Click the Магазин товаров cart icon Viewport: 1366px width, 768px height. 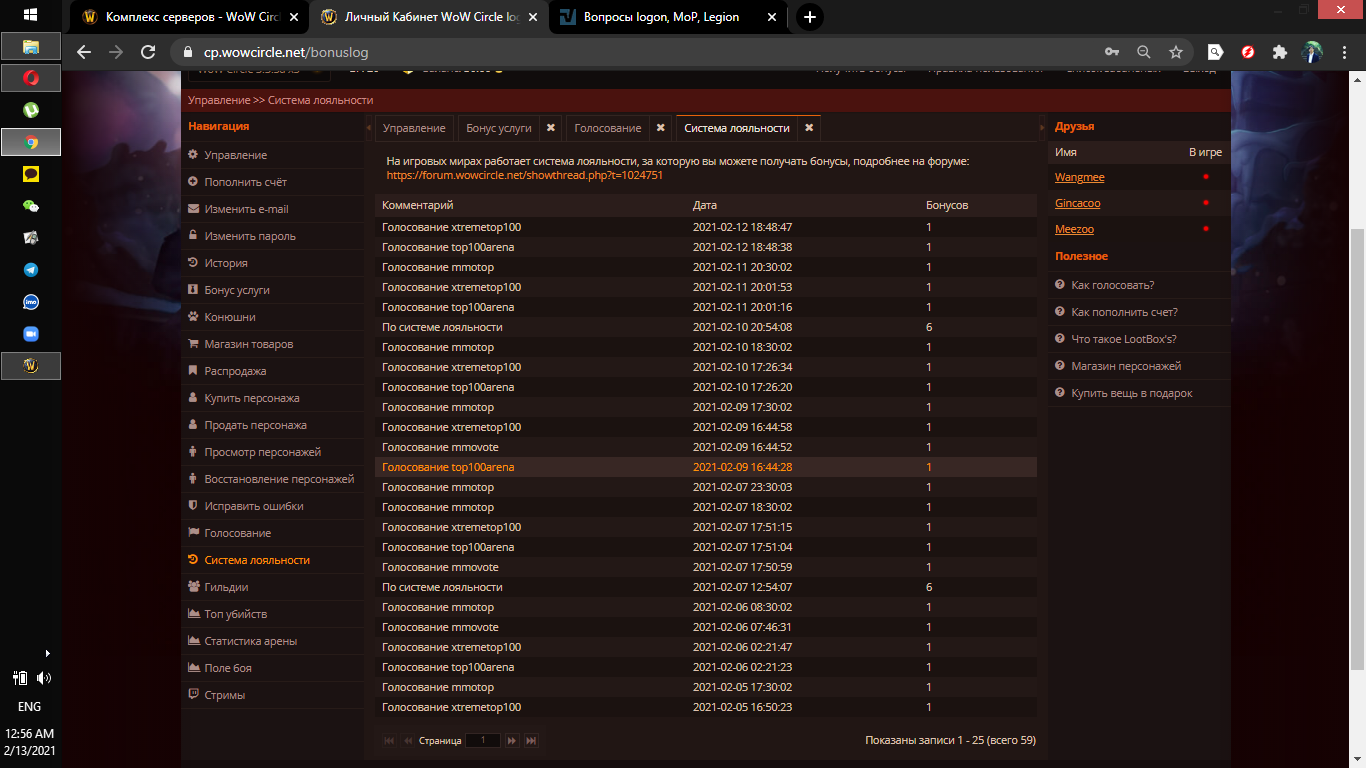193,344
